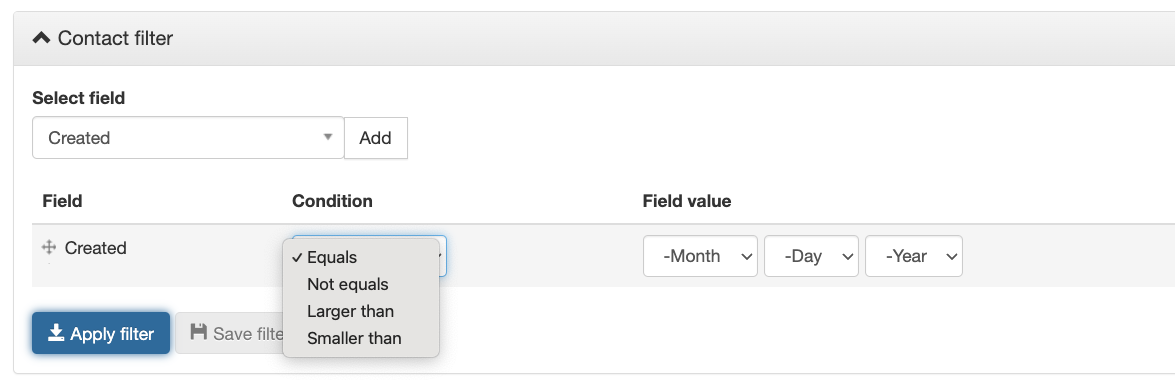Click the Save filter button text
The image size is (1175, 388).
247,334
